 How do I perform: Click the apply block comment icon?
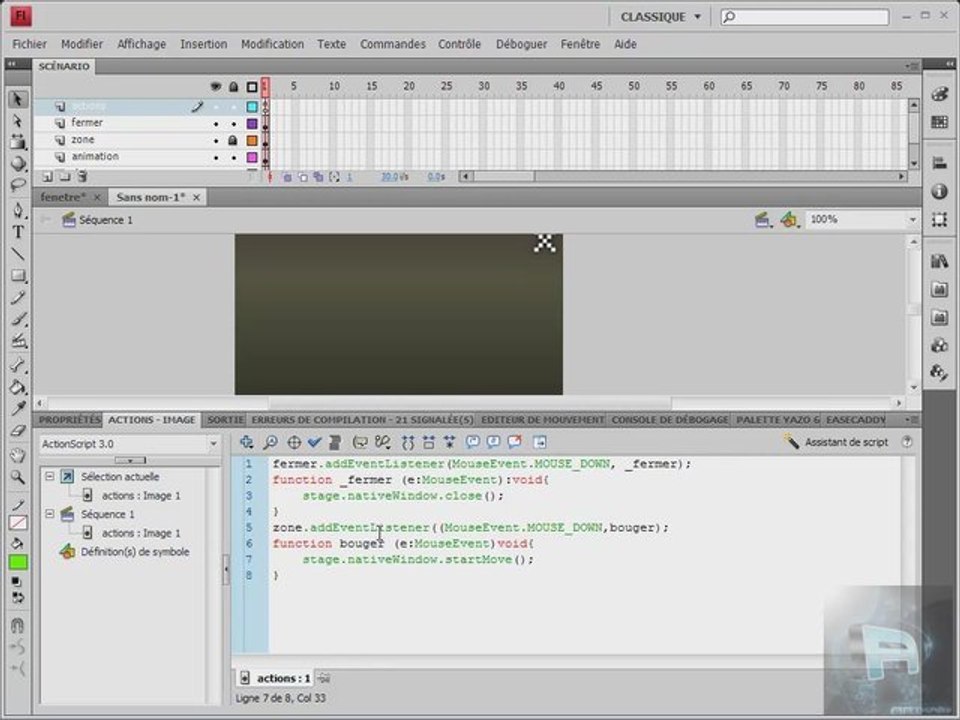(x=473, y=442)
